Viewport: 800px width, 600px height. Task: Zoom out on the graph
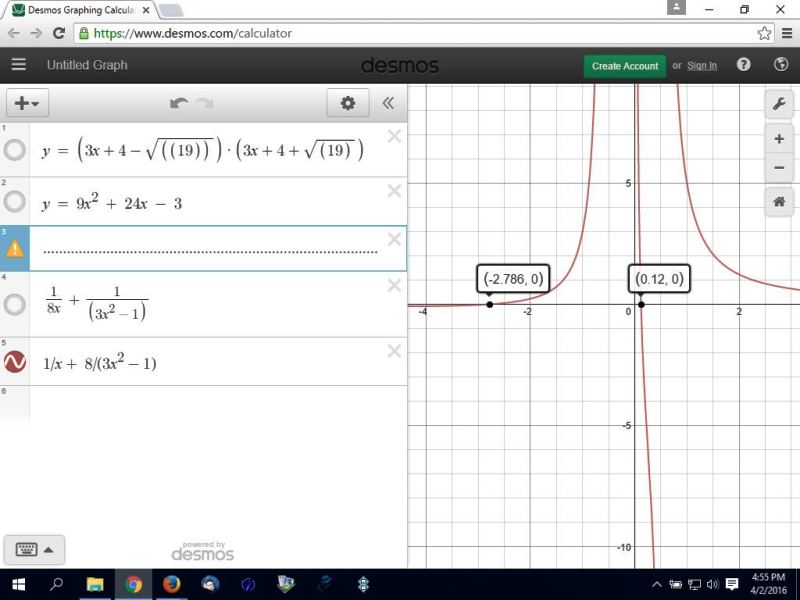[779, 167]
